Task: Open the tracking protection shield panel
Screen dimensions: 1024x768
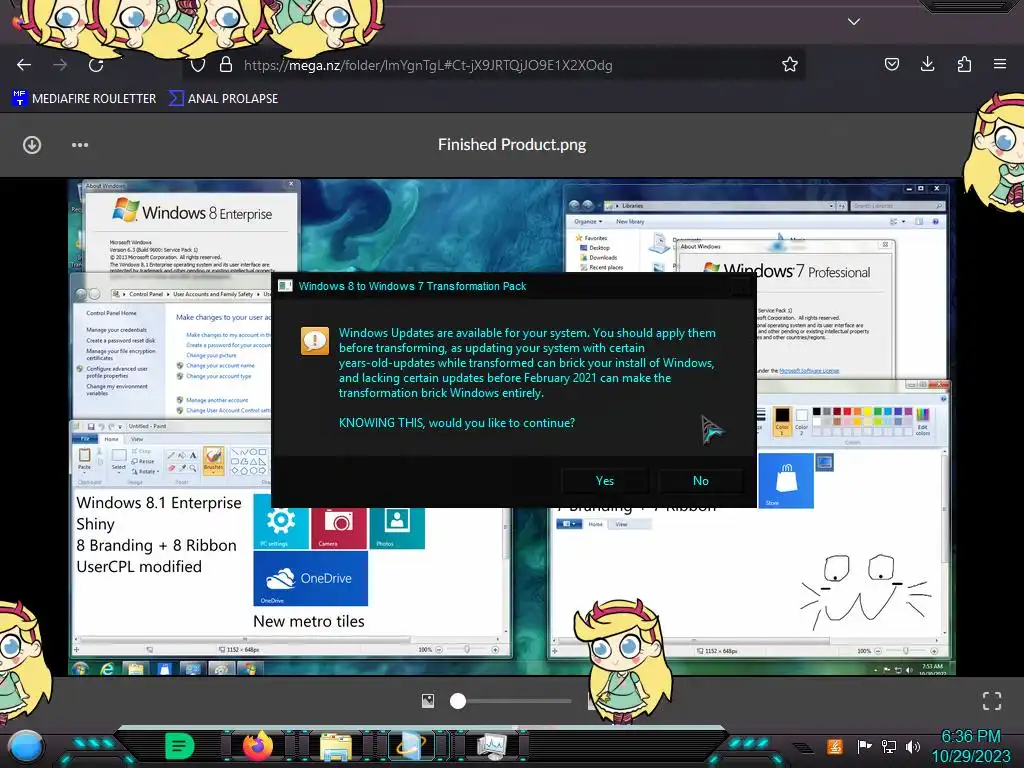Action: coord(198,65)
